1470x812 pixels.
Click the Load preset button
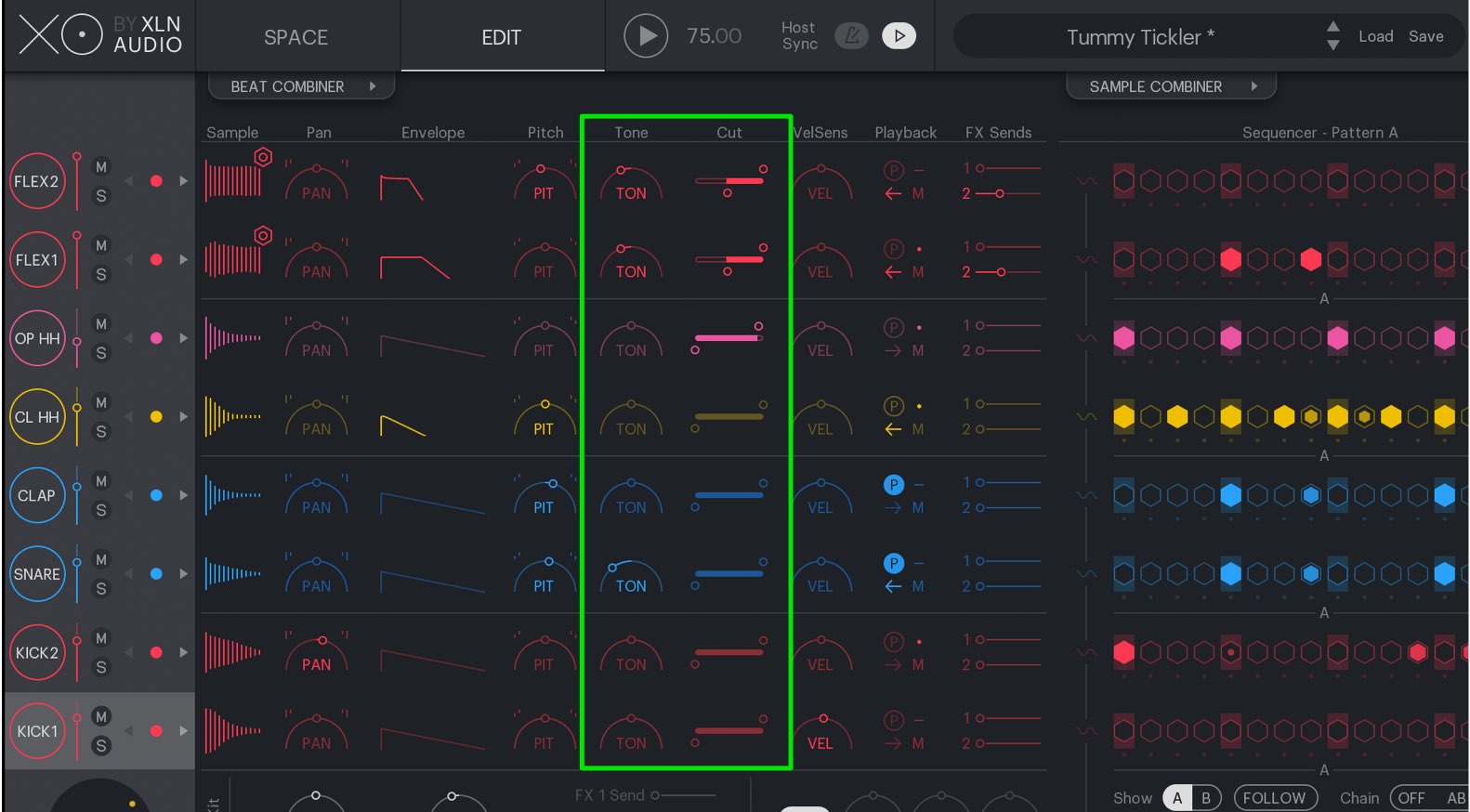coord(1375,36)
